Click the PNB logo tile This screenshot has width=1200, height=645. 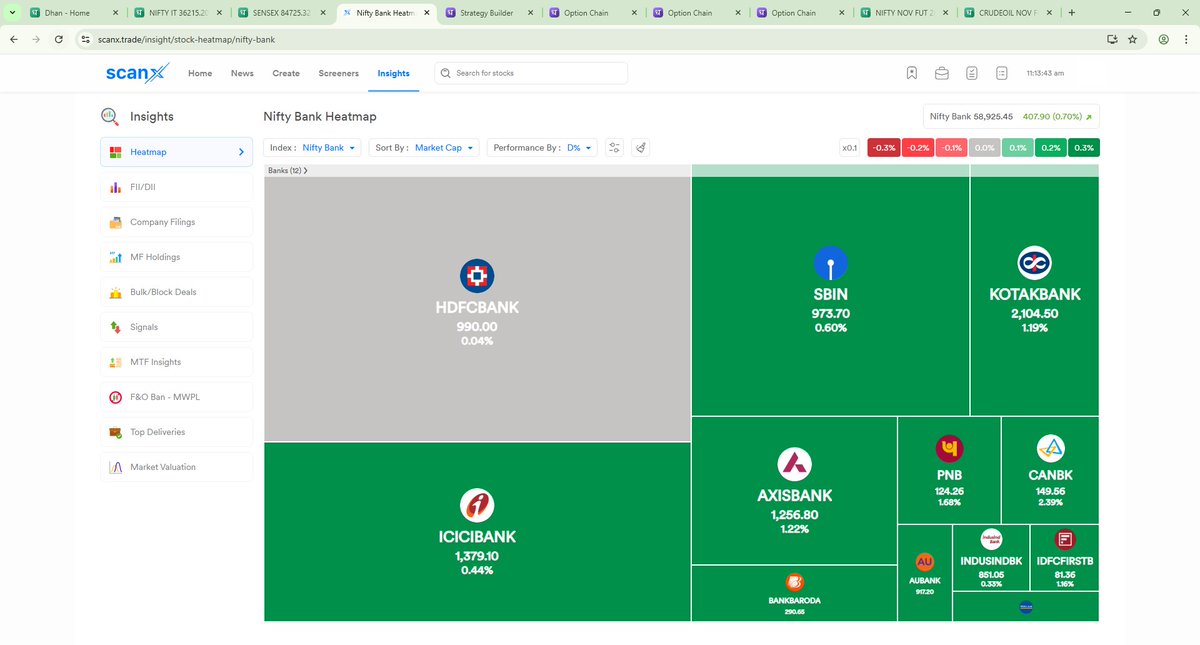coord(949,449)
